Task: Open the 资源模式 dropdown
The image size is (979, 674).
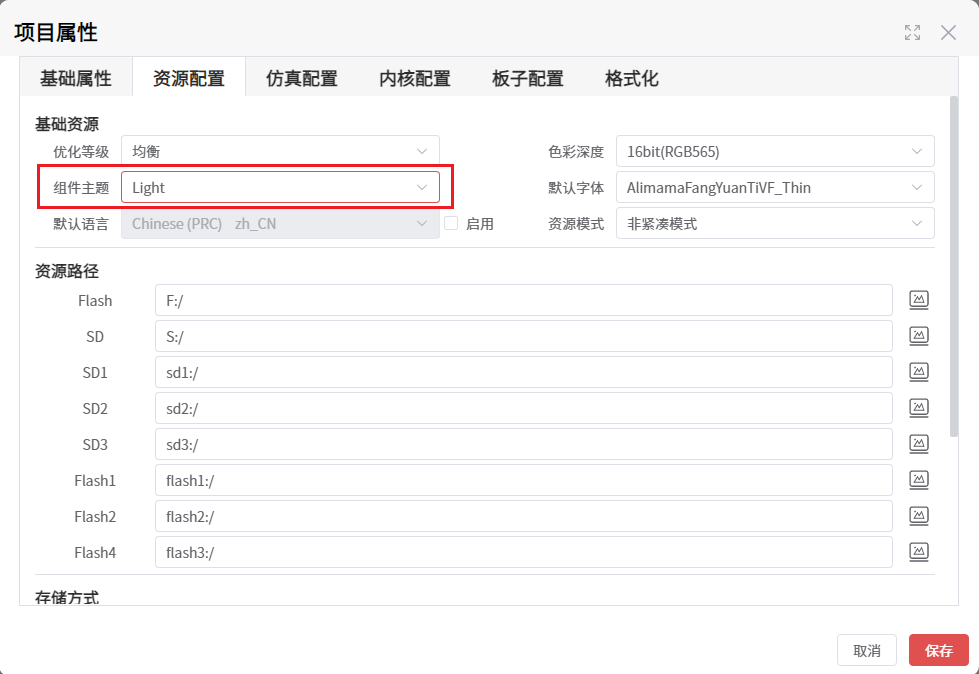Action: 774,223
